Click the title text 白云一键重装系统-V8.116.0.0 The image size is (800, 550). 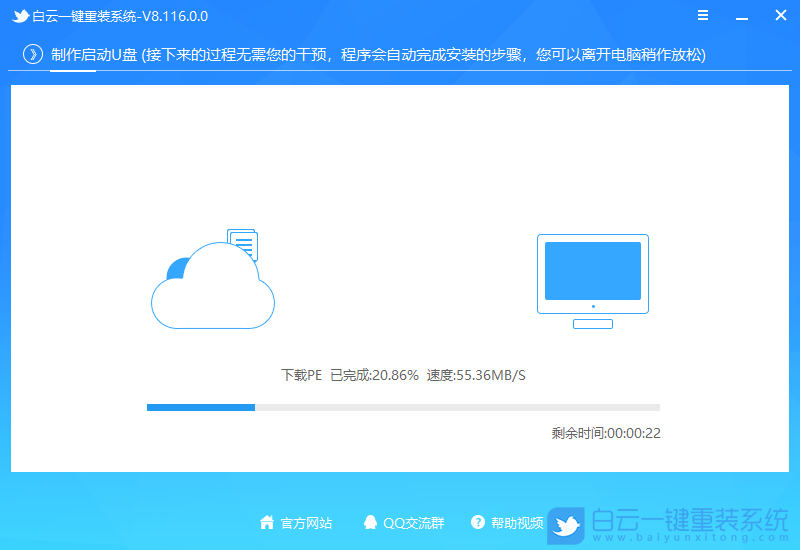click(x=120, y=16)
